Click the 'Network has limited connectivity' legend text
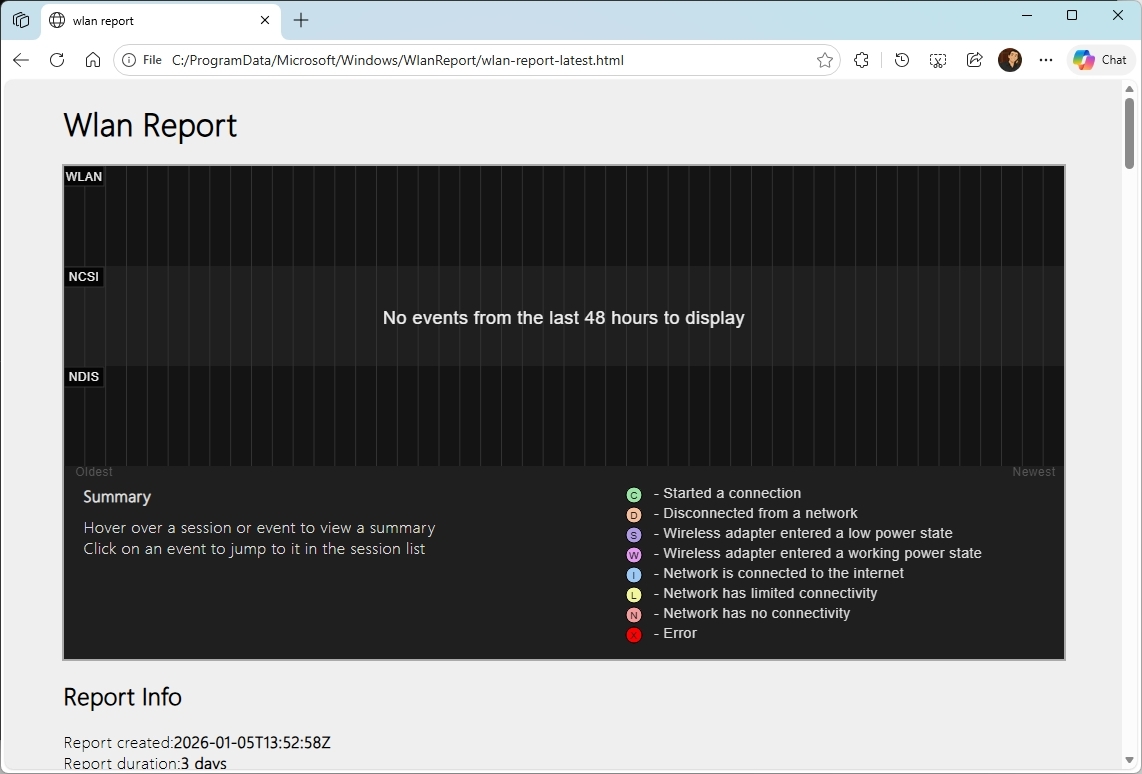Viewport: 1142px width, 774px height. point(770,593)
